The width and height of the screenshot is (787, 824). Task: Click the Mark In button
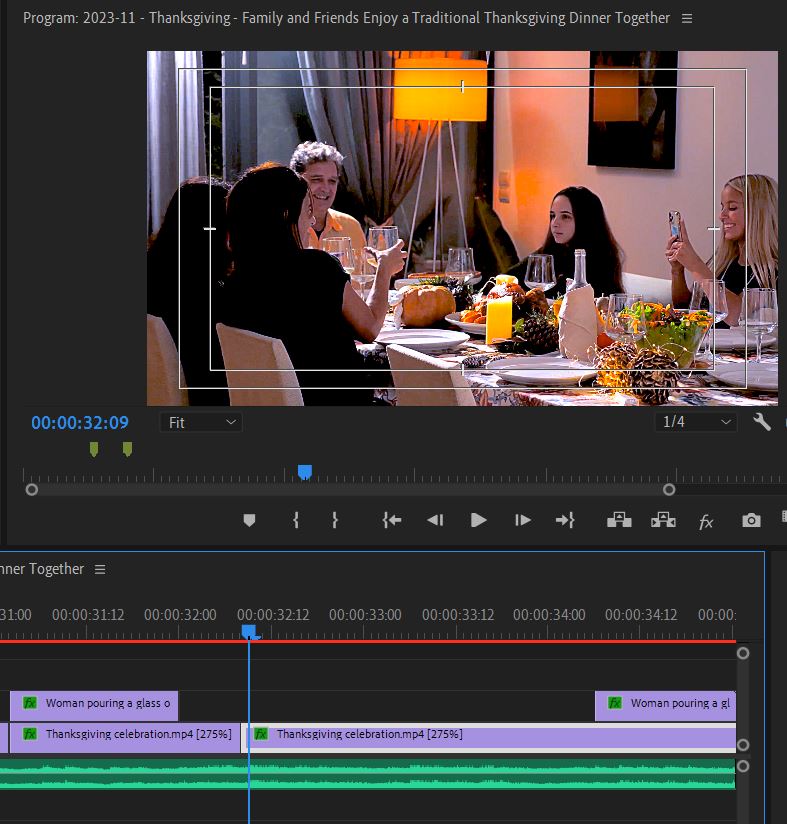click(296, 520)
